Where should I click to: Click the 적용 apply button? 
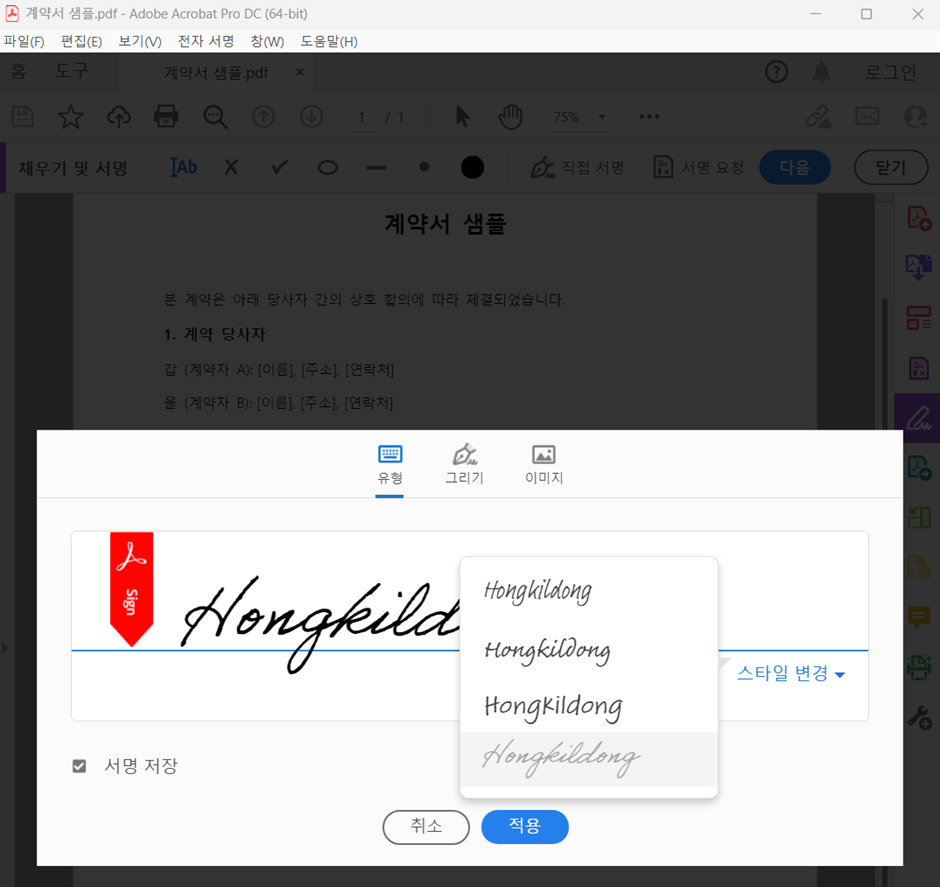525,826
